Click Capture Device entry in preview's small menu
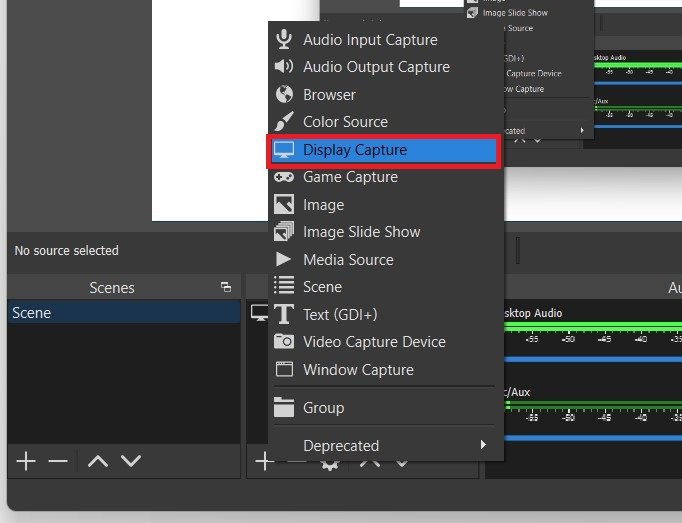The width and height of the screenshot is (682, 523). 534,74
